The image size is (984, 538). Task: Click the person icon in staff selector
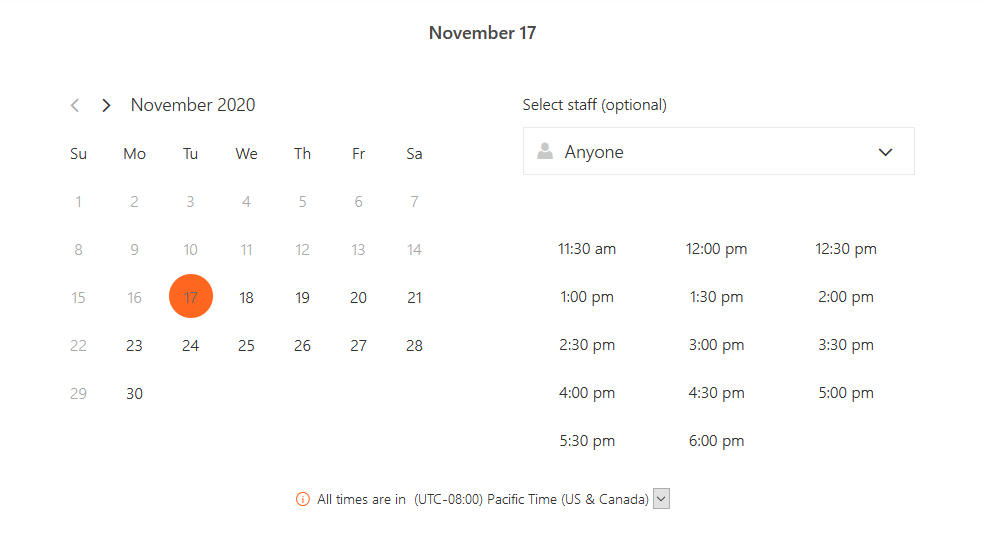pos(545,151)
